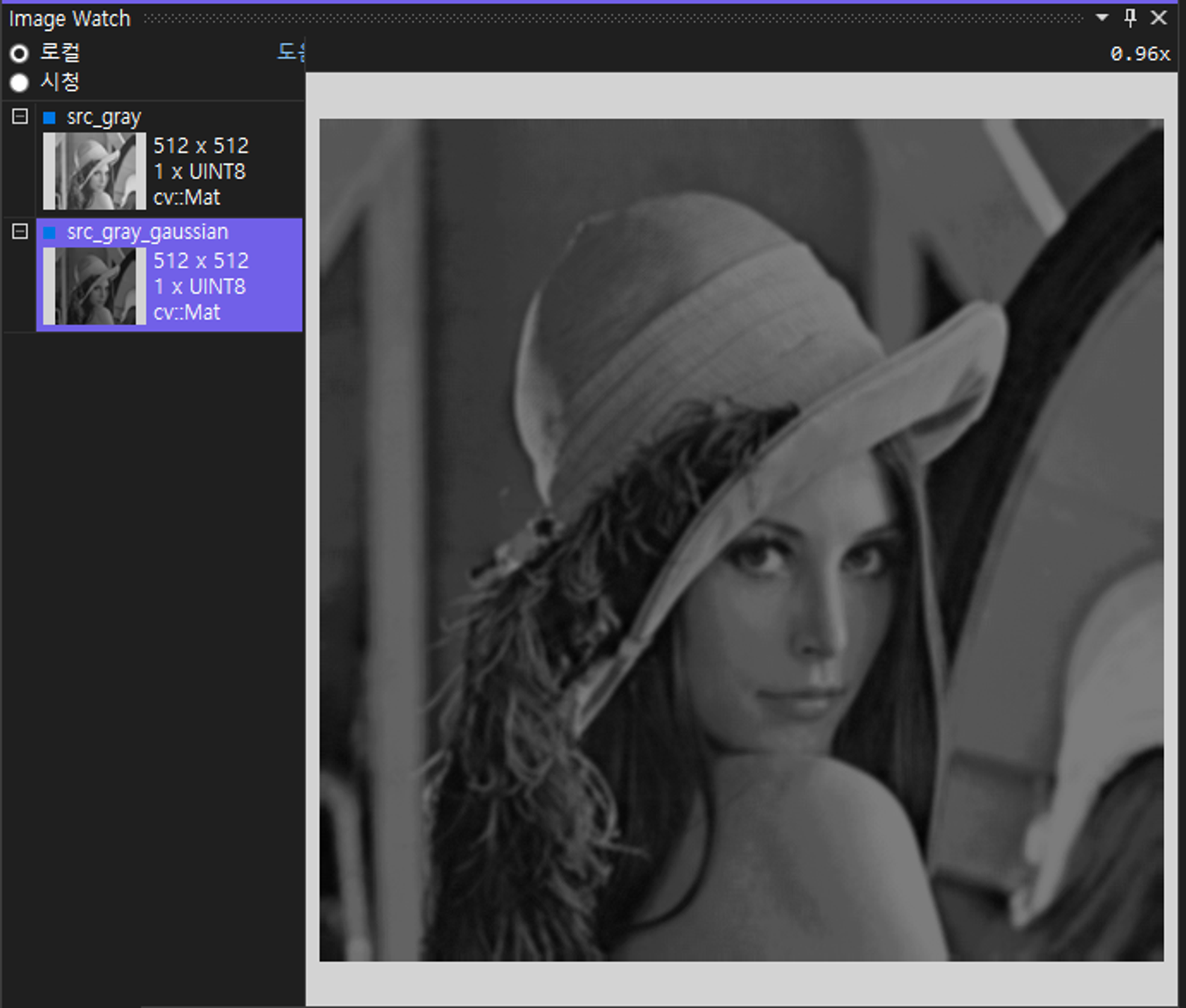Click the src_gray_gaussian variable name
1186x1008 pixels.
[147, 232]
